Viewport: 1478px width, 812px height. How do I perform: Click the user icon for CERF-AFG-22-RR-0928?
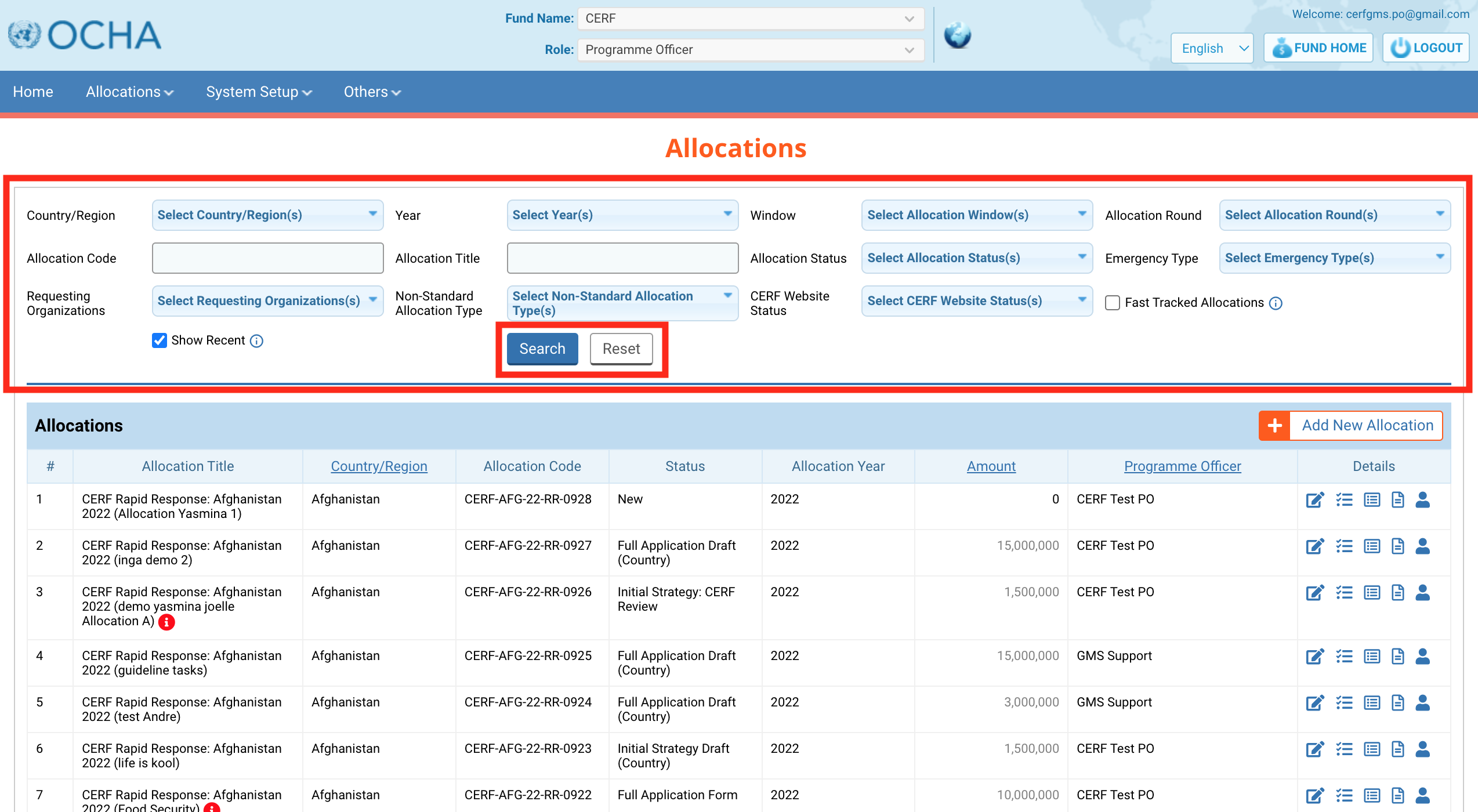coord(1423,500)
